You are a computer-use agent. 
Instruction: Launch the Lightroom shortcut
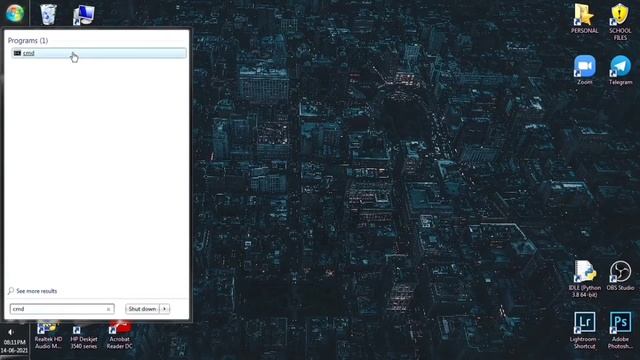click(584, 330)
